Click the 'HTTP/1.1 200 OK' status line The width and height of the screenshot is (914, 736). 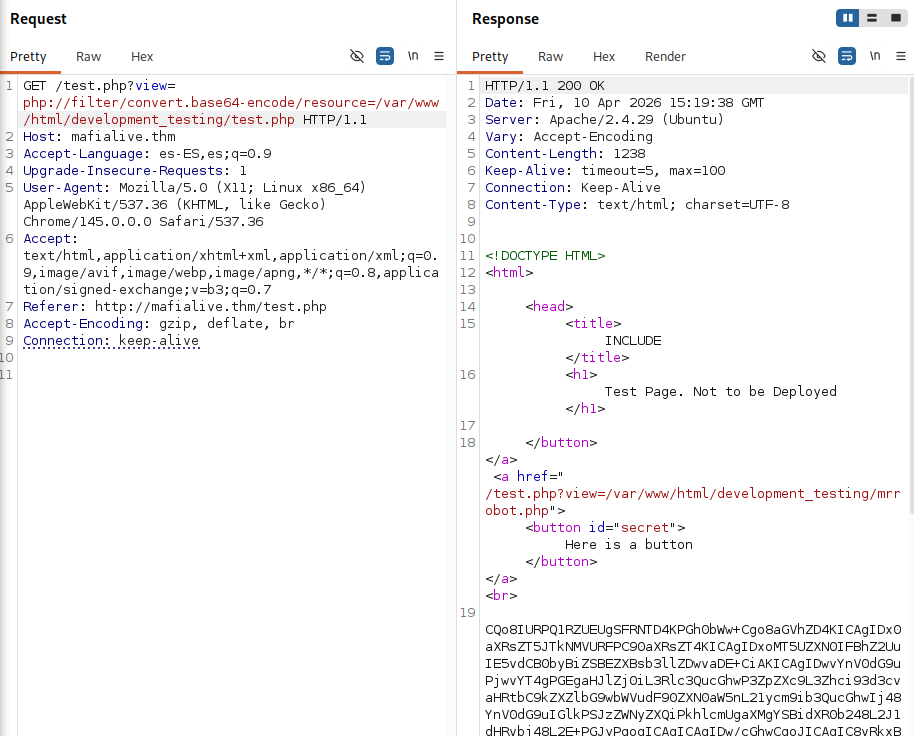(x=544, y=86)
